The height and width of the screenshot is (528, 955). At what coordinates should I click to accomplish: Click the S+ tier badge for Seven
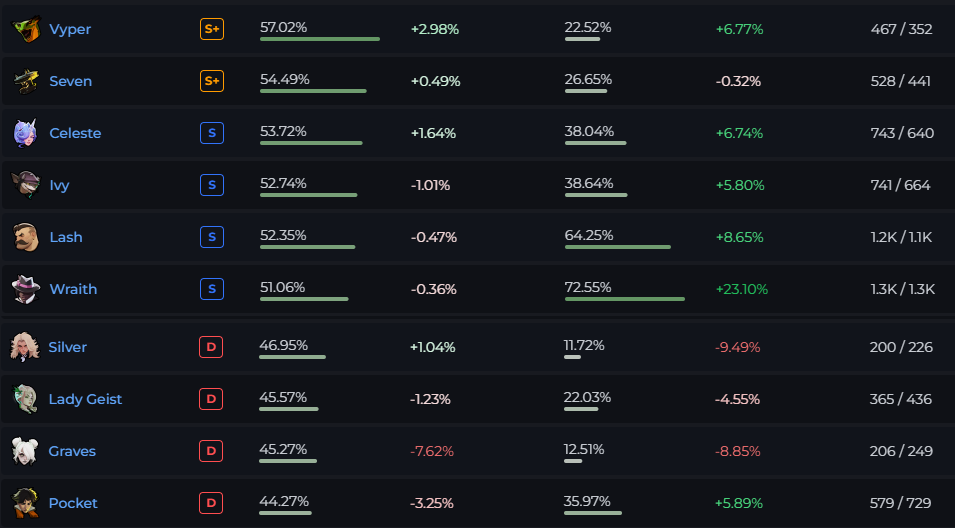coord(212,81)
